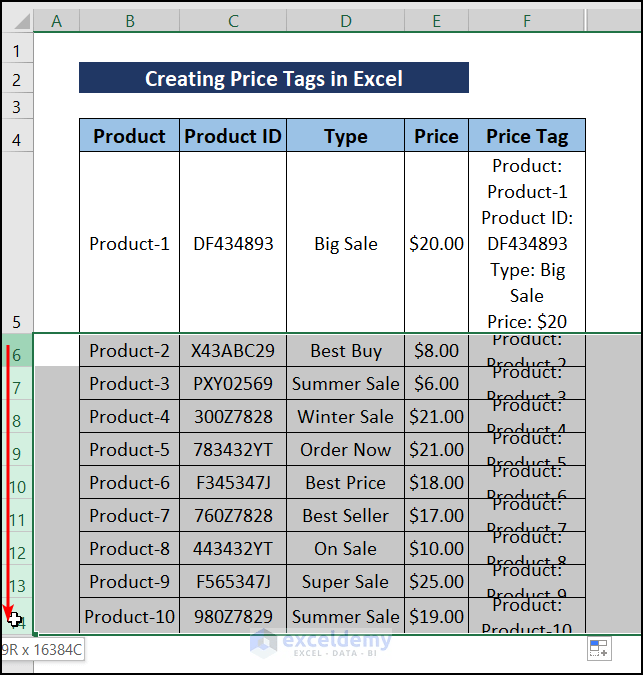Click the Product-2 cell

(x=130, y=350)
